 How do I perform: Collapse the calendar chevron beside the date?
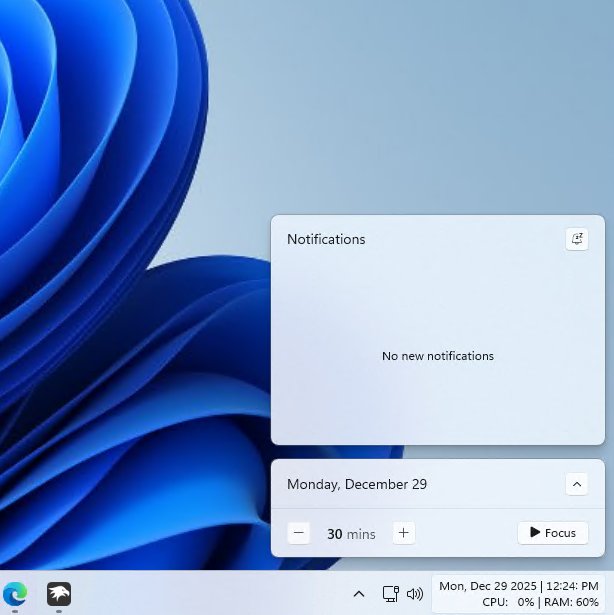pos(576,484)
